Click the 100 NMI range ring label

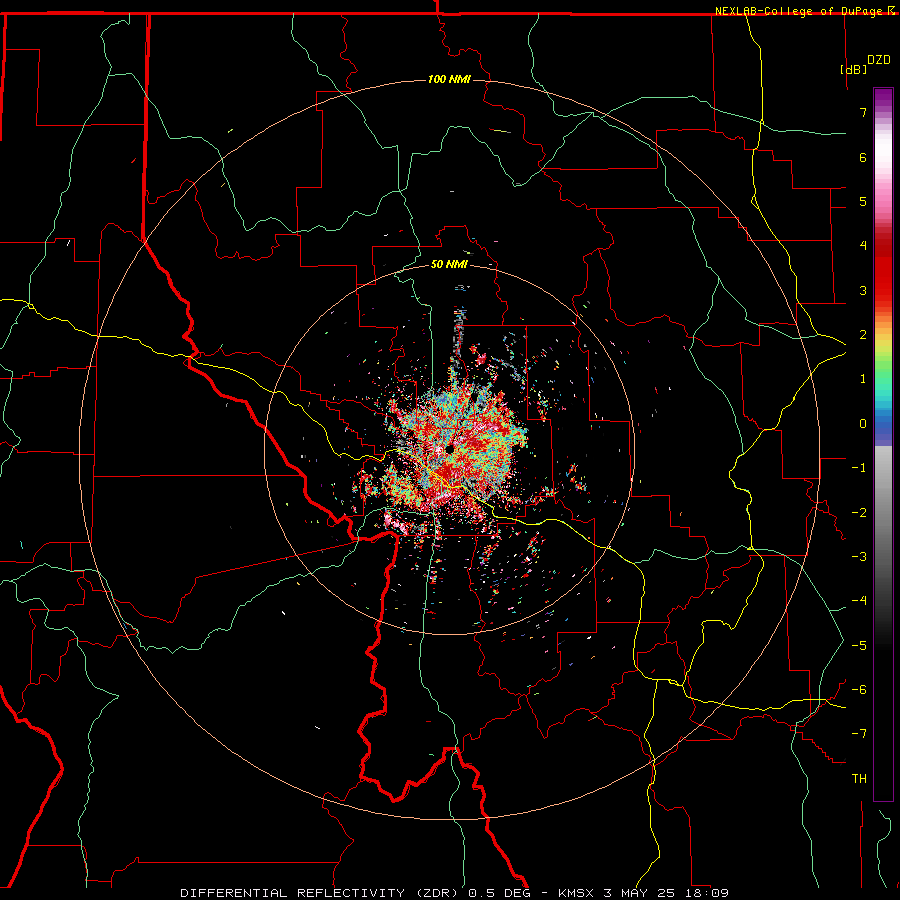(x=449, y=79)
